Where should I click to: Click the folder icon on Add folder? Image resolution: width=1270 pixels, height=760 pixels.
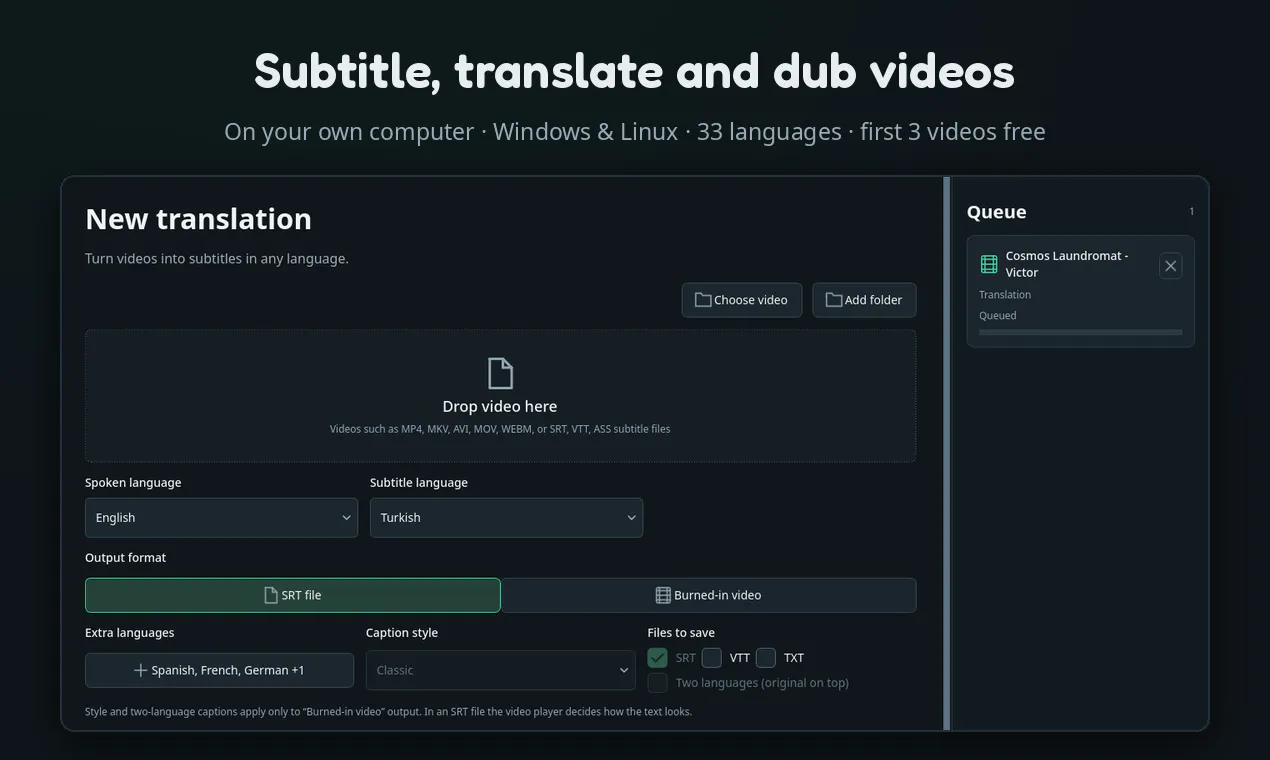tap(834, 300)
